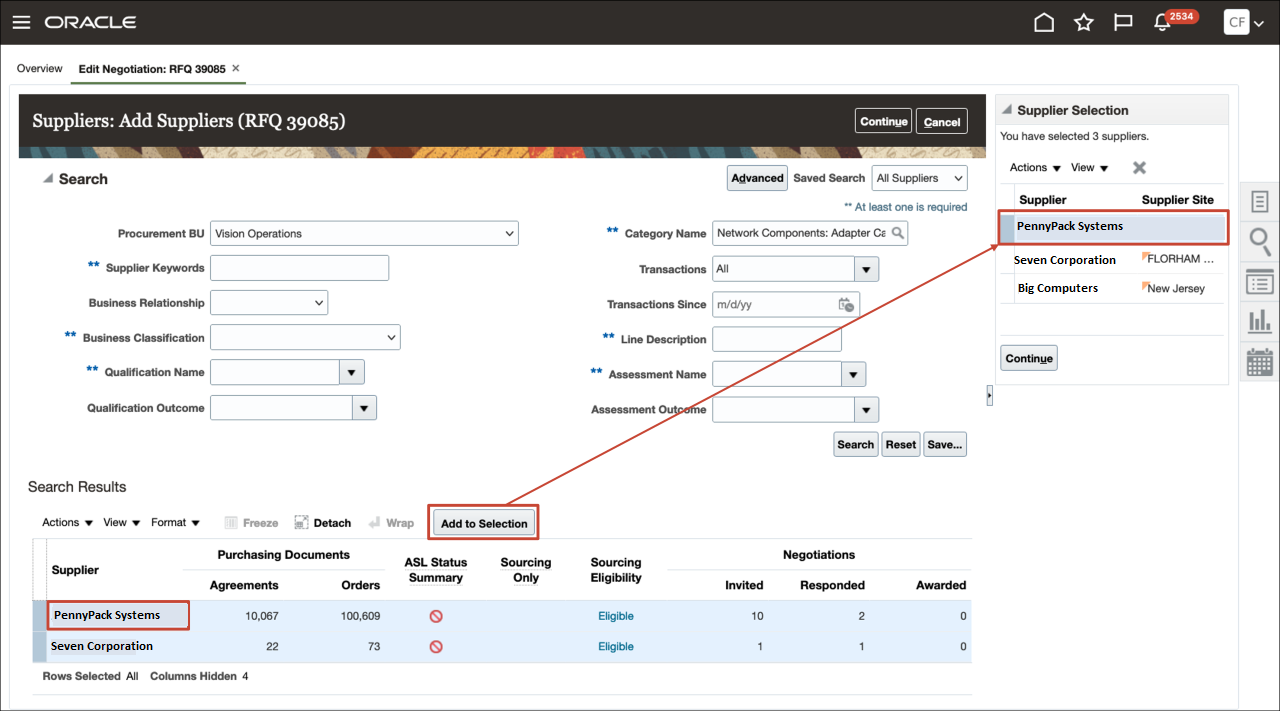Open Business Classification dropdown

click(305, 337)
